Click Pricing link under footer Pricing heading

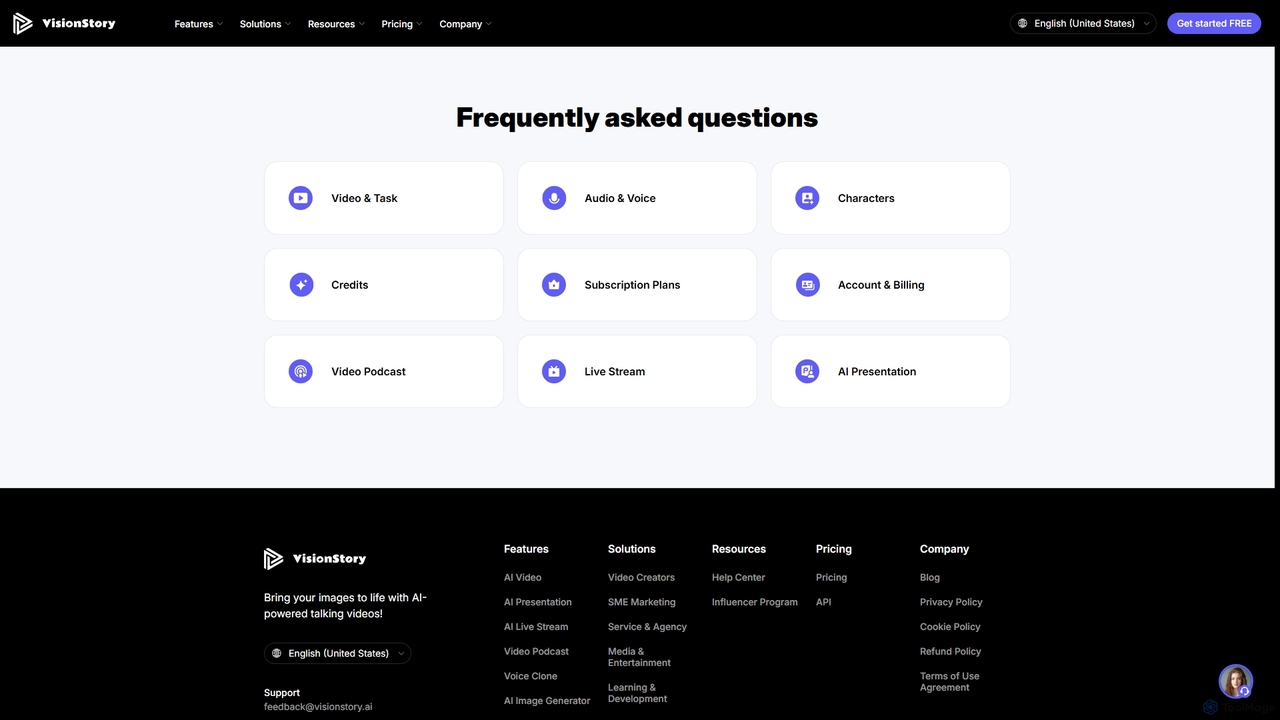[831, 577]
